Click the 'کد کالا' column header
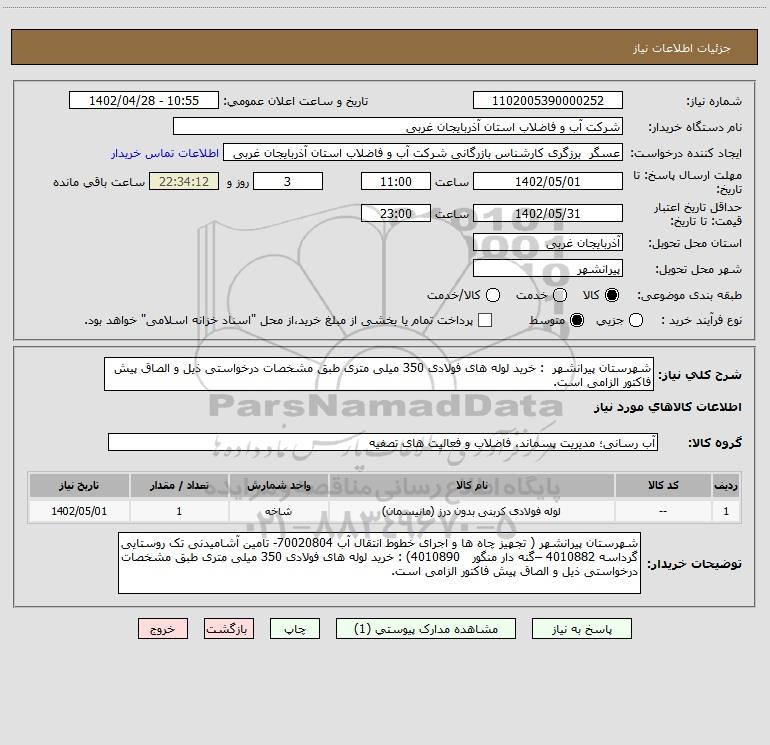This screenshot has height=745, width=770. click(663, 485)
